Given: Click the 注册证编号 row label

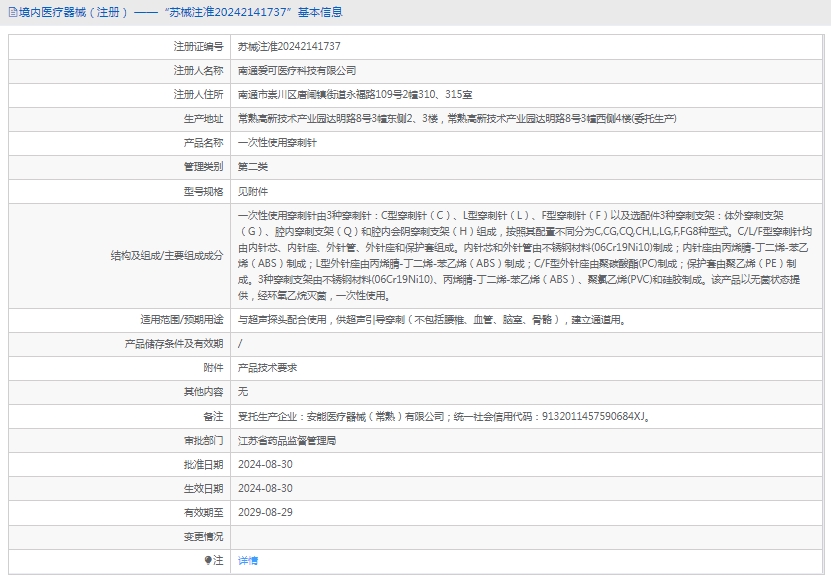Looking at the screenshot, I should tap(198, 47).
